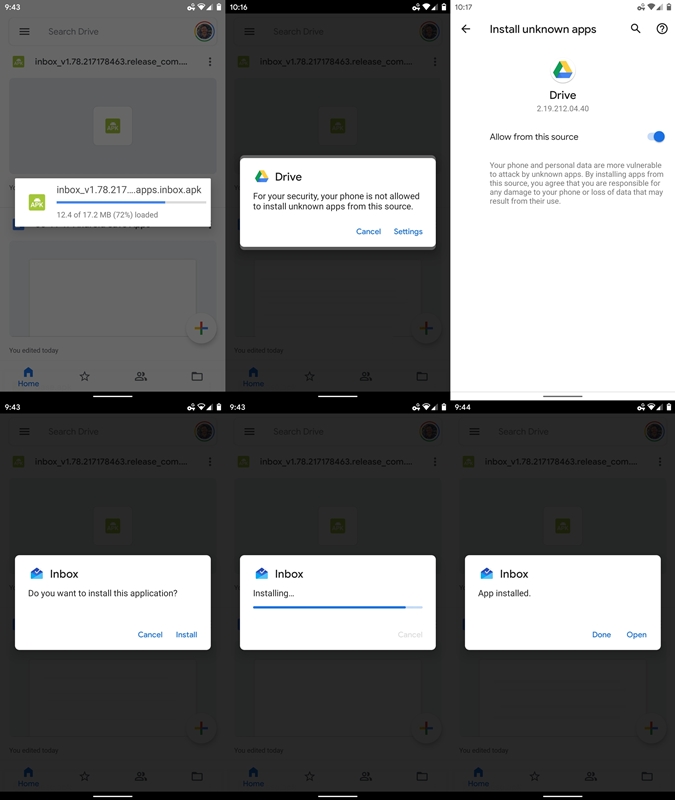
Task: Select Files tab in 72% download screen
Action: [x=197, y=377]
